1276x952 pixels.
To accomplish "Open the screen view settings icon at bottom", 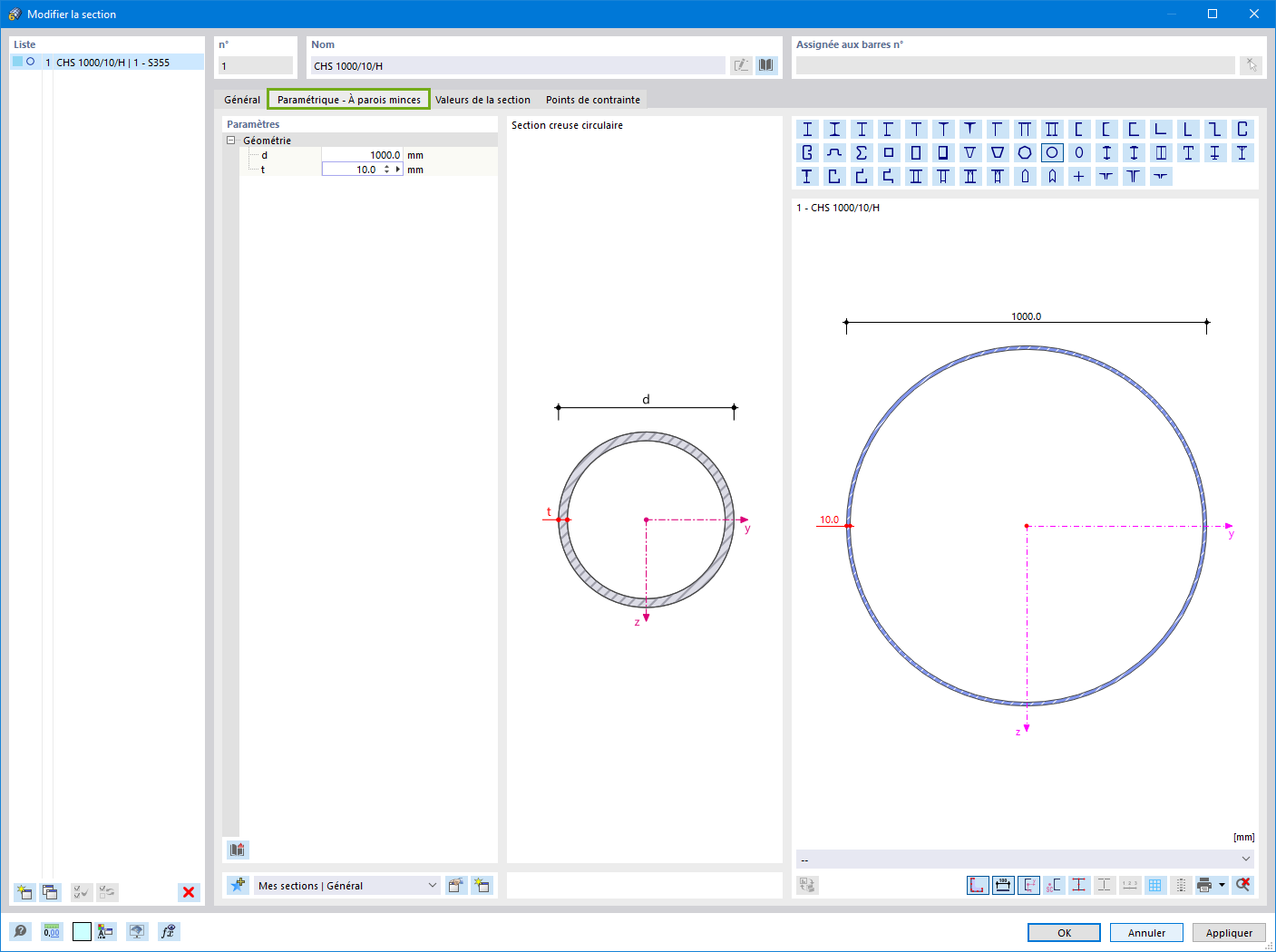I will 137,931.
